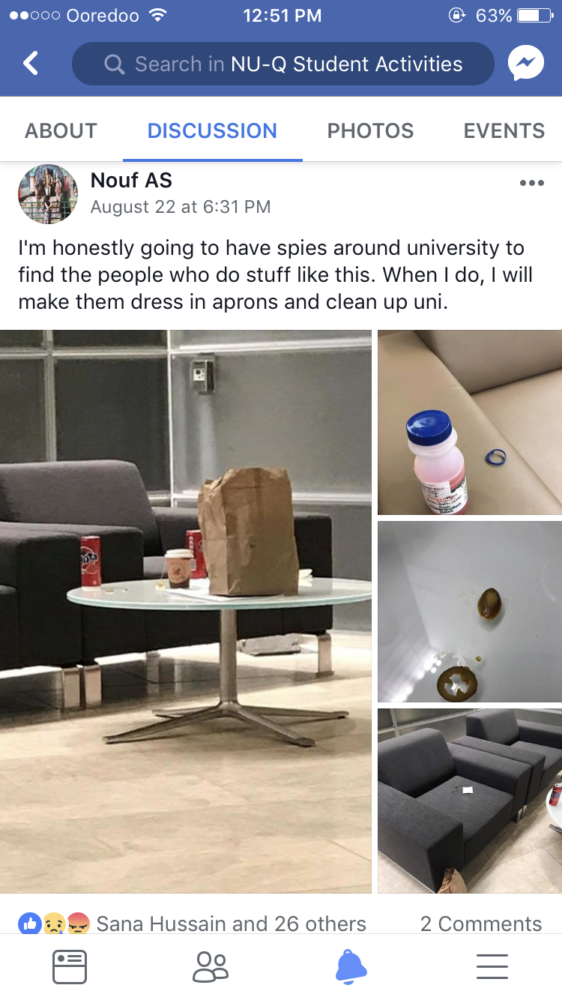The width and height of the screenshot is (562, 1000).
Task: Switch to the About tab
Action: point(61,131)
